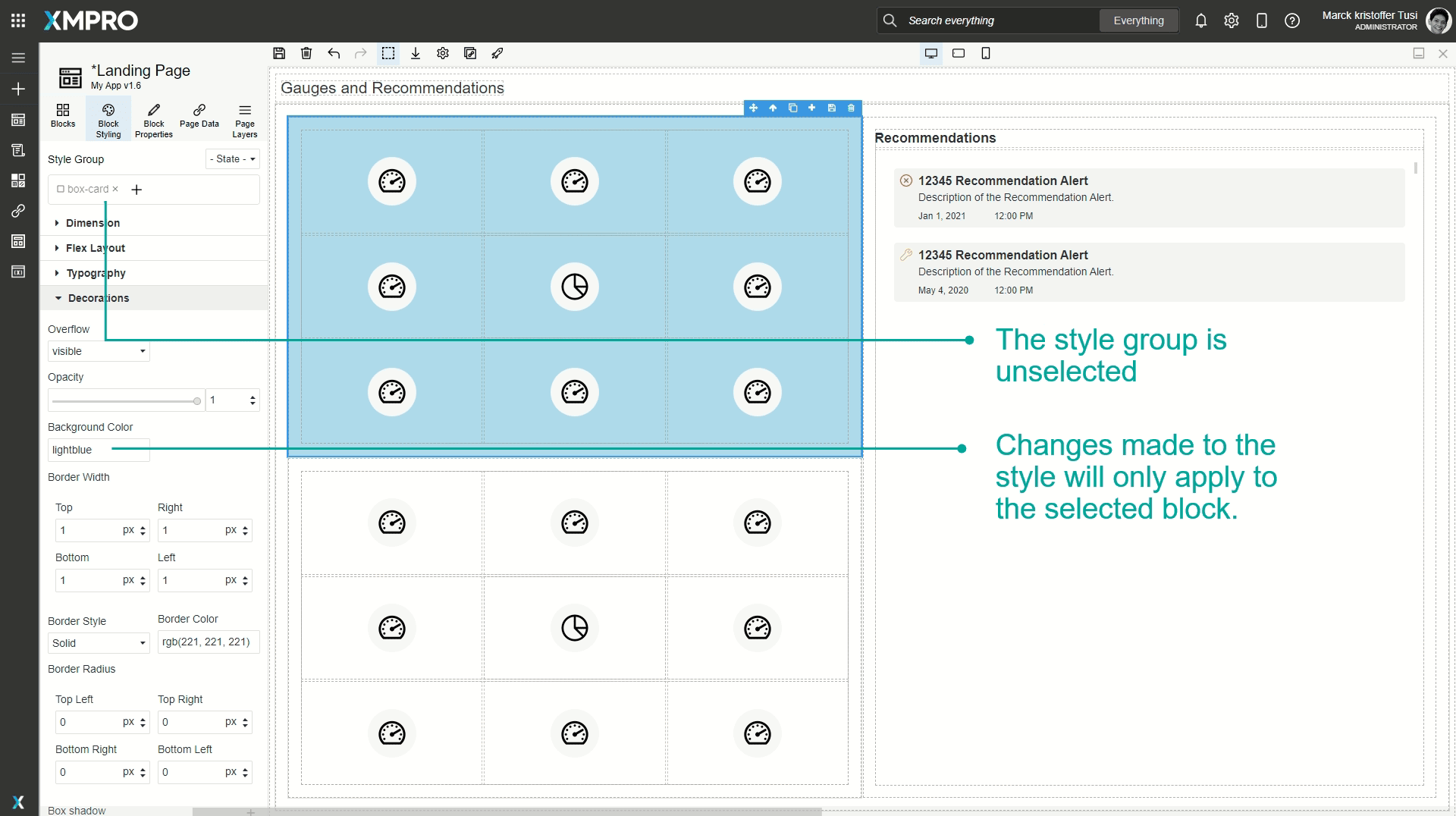
Task: Remove box-card by clicking its x
Action: pos(115,189)
